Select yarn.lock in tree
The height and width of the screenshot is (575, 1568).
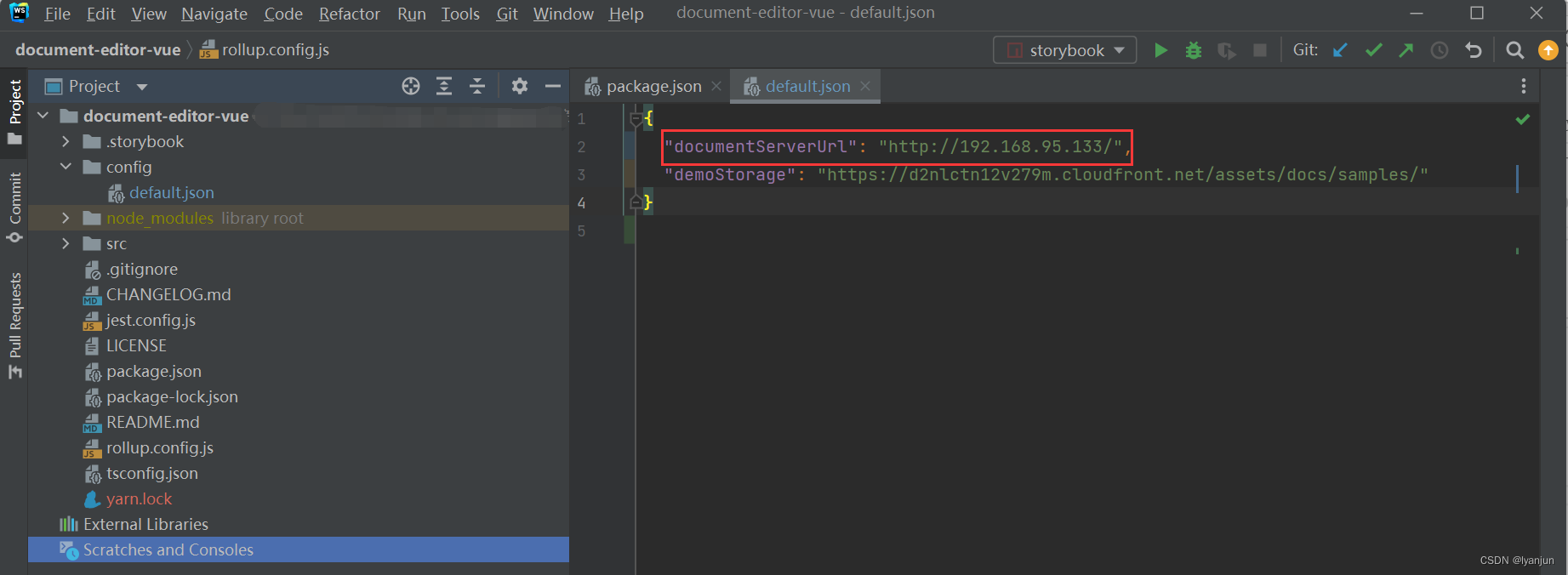click(x=139, y=498)
